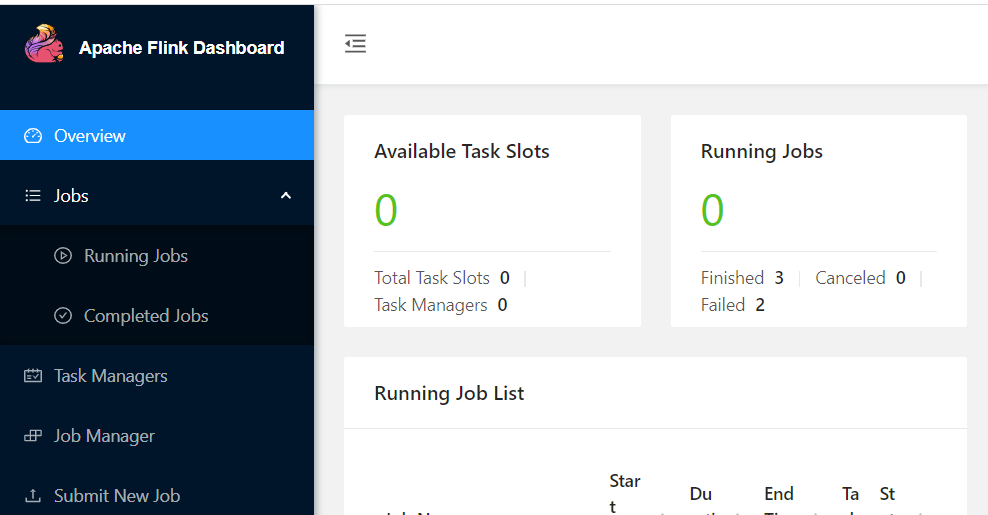Screen dimensions: 988x515
Task: Click the Completed Jobs check-circle icon
Action: pyautogui.click(x=63, y=315)
